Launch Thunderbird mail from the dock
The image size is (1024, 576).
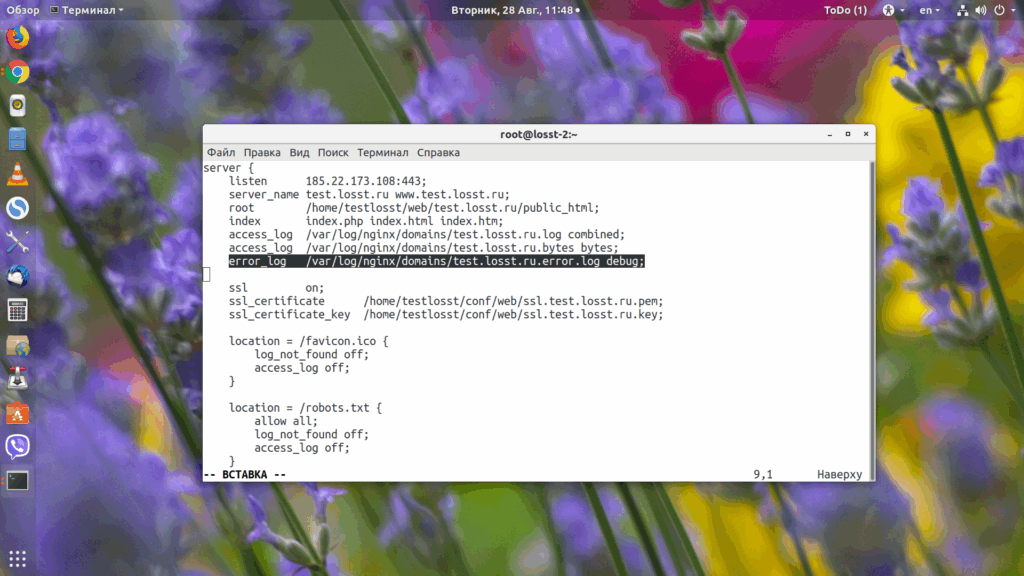pyautogui.click(x=18, y=276)
